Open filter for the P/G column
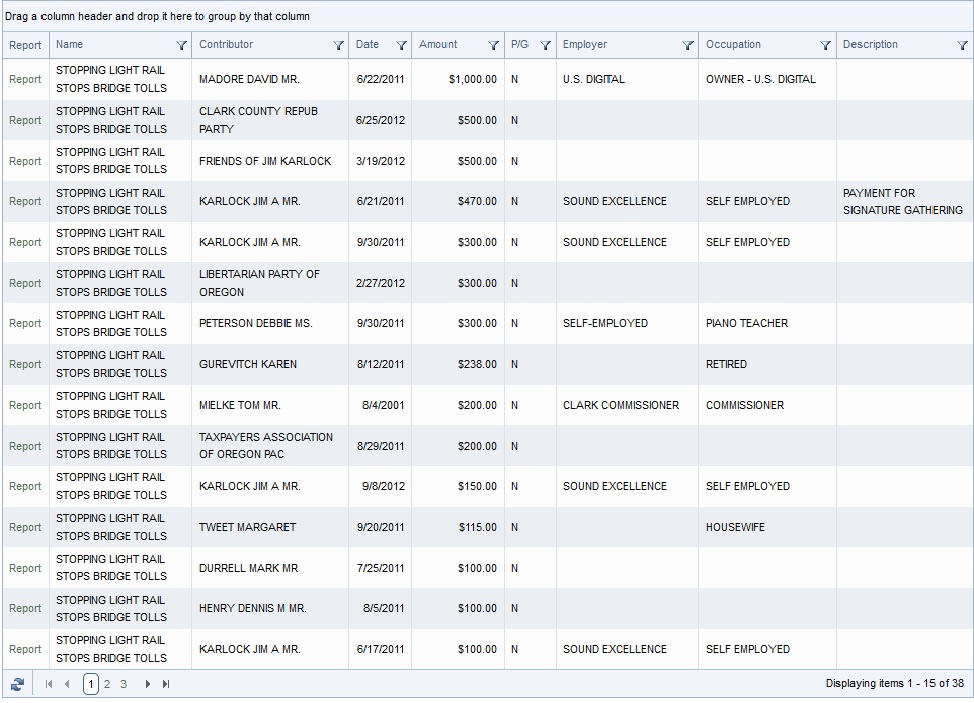Viewport: 974px width, 703px height. pos(545,45)
